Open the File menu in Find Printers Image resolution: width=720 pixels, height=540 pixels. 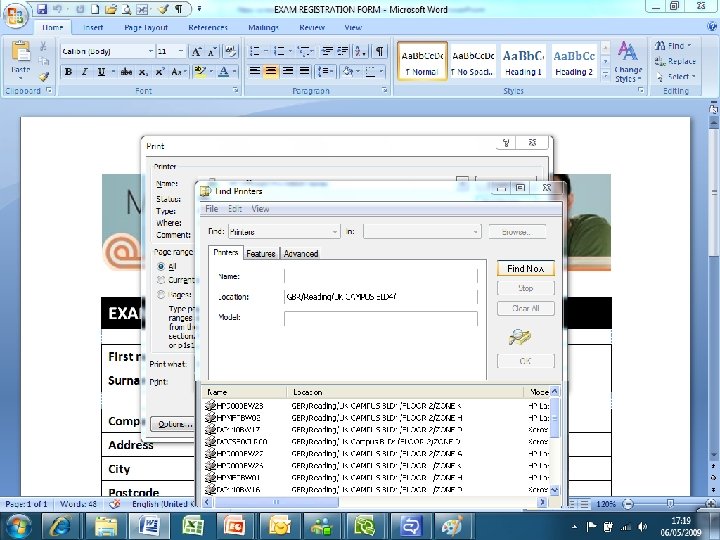pos(211,209)
